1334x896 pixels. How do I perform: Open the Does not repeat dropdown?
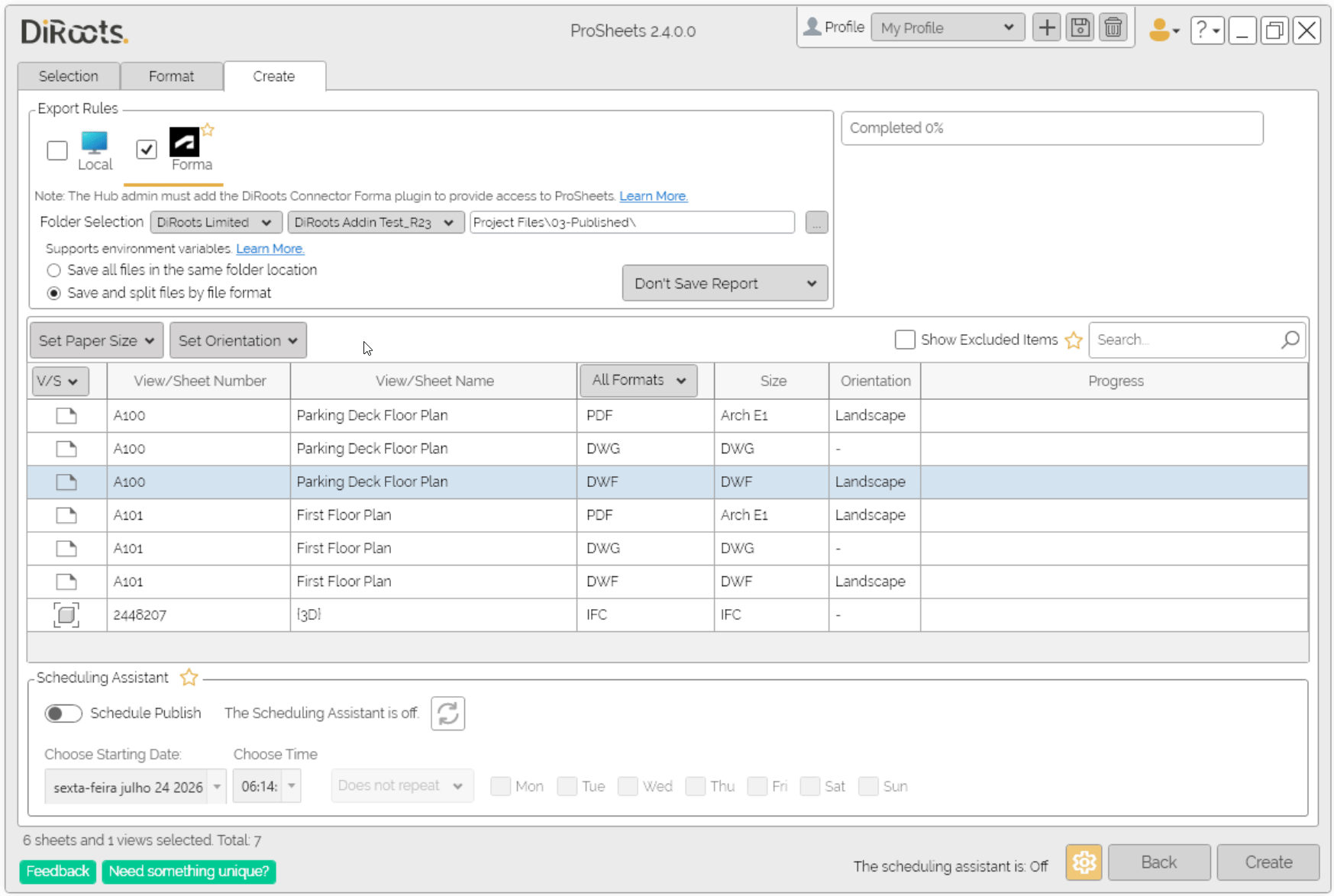point(402,785)
